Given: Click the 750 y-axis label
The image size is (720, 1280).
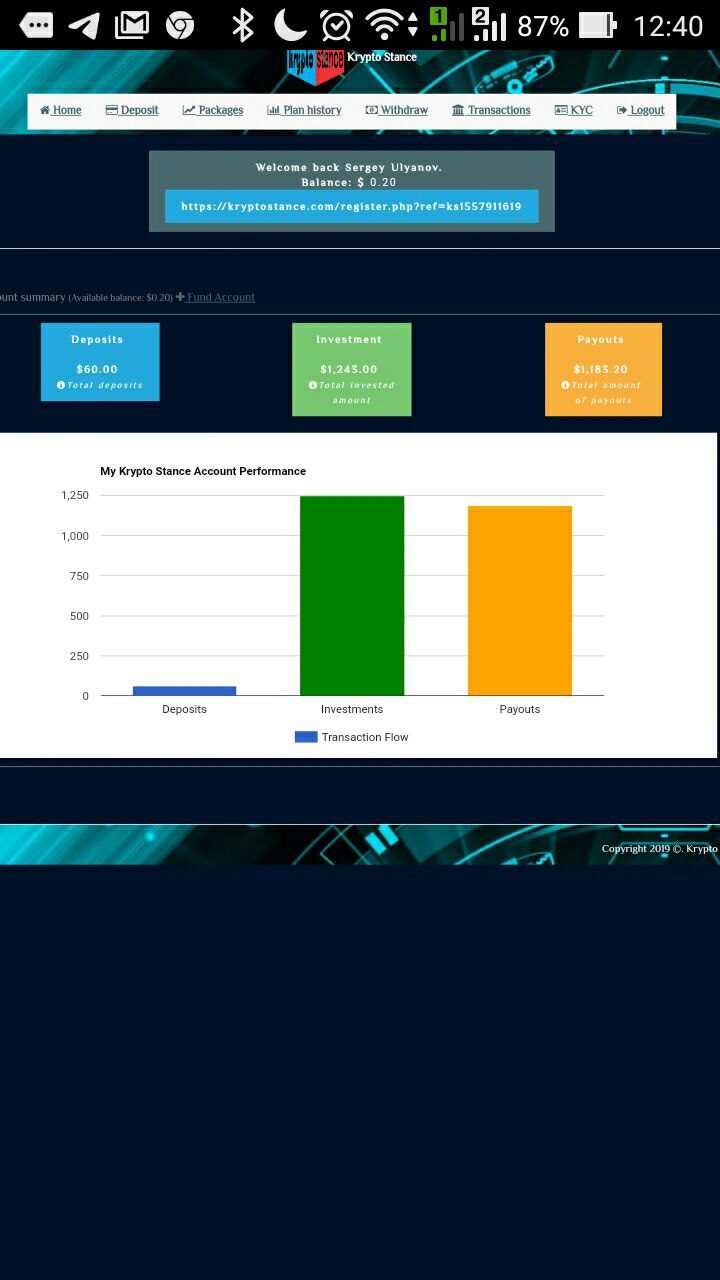Looking at the screenshot, I should pos(79,576).
